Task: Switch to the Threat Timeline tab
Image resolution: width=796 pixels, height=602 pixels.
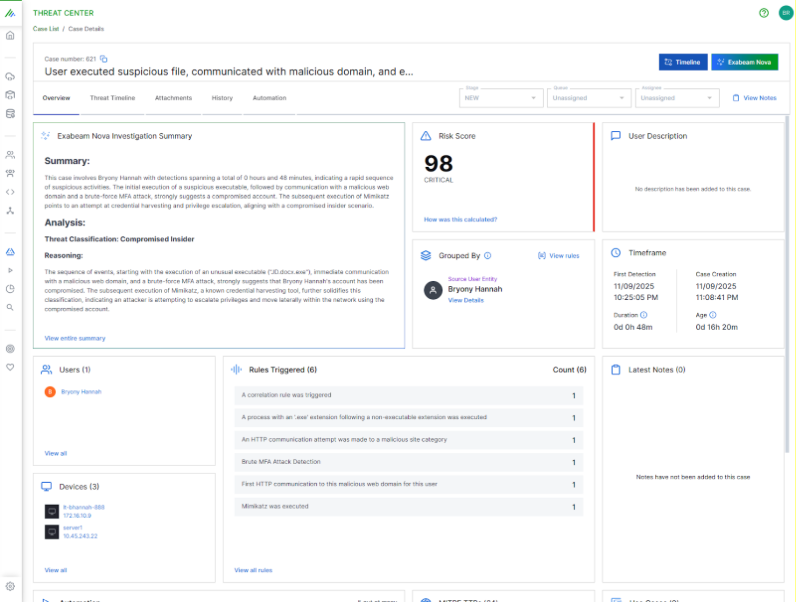Action: point(112,98)
